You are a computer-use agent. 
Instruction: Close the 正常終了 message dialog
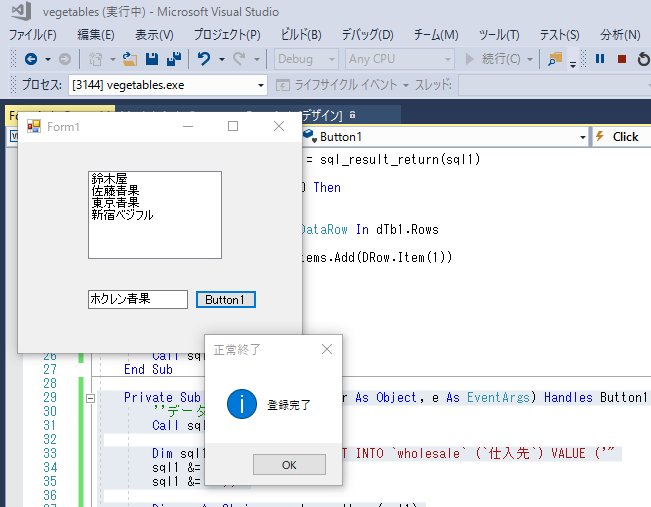(326, 349)
